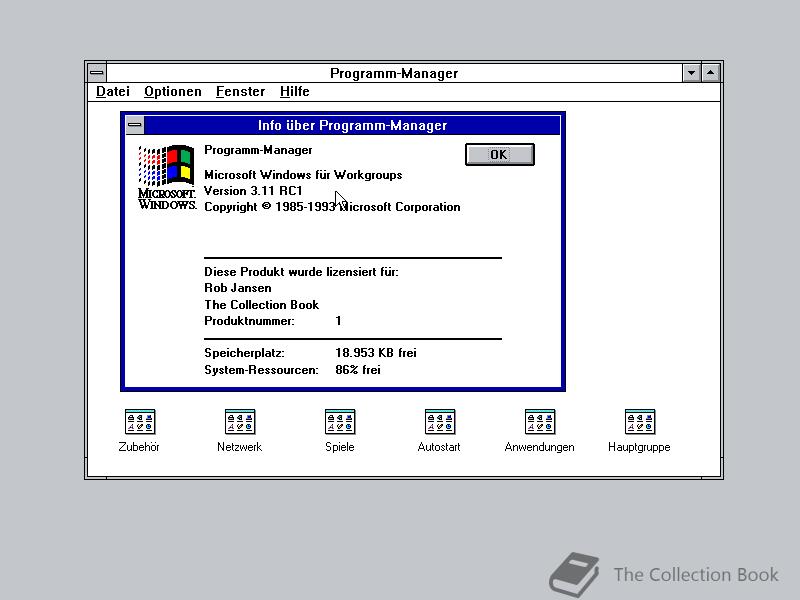Click the '86% frei' resources value
The width and height of the screenshot is (800, 600).
(x=358, y=370)
